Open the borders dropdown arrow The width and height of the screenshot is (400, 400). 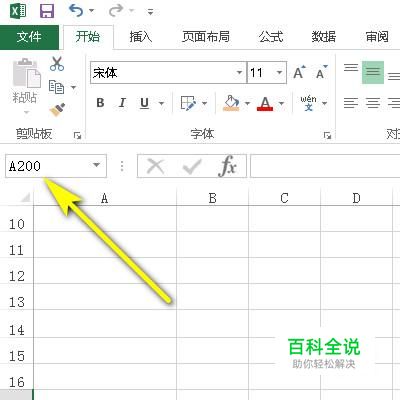(x=205, y=103)
